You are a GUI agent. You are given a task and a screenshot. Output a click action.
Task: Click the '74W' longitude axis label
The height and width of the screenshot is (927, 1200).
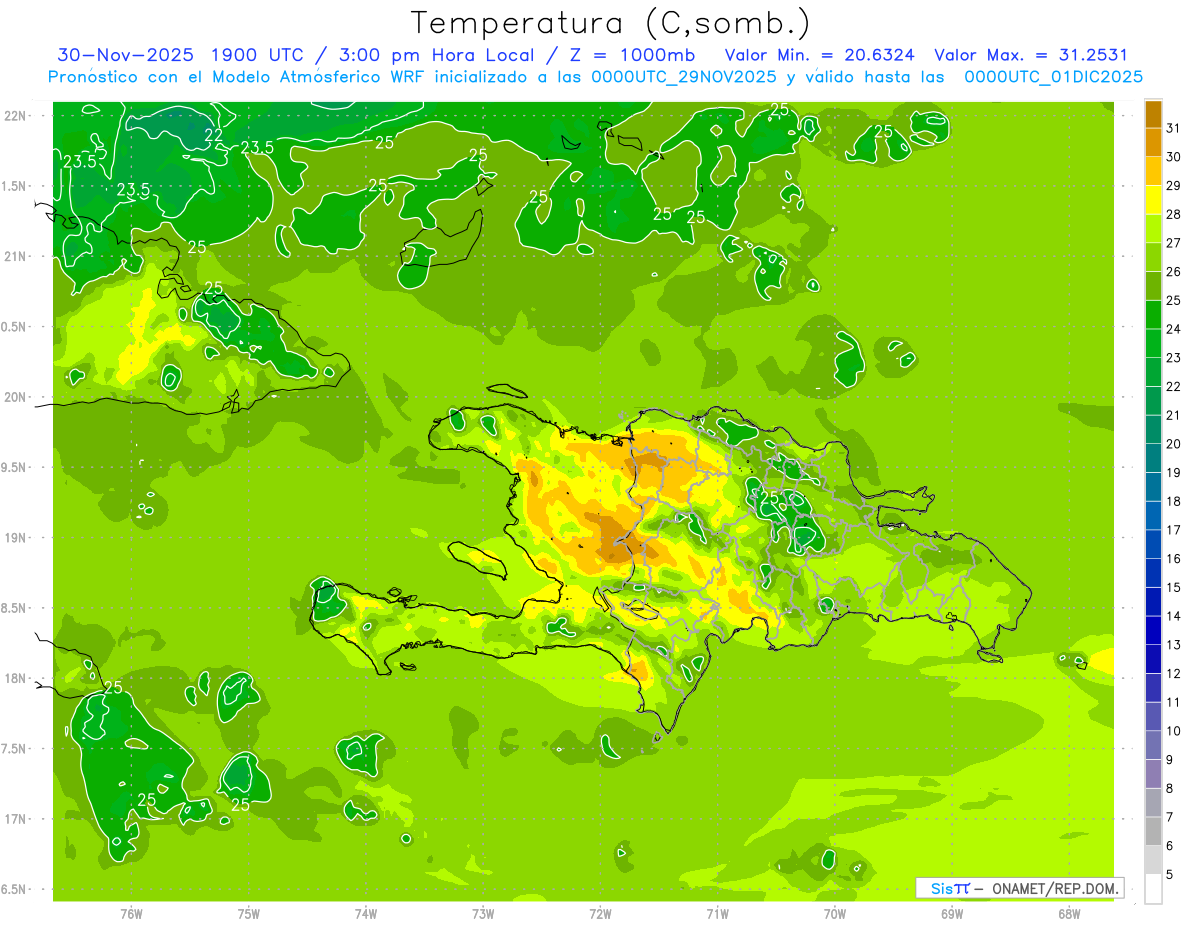click(x=366, y=914)
